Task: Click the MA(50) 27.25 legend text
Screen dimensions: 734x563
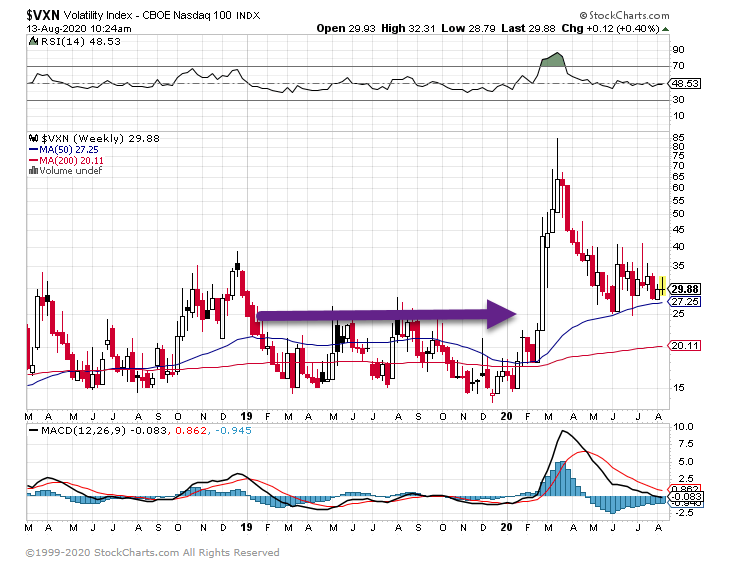Action: coord(69,150)
